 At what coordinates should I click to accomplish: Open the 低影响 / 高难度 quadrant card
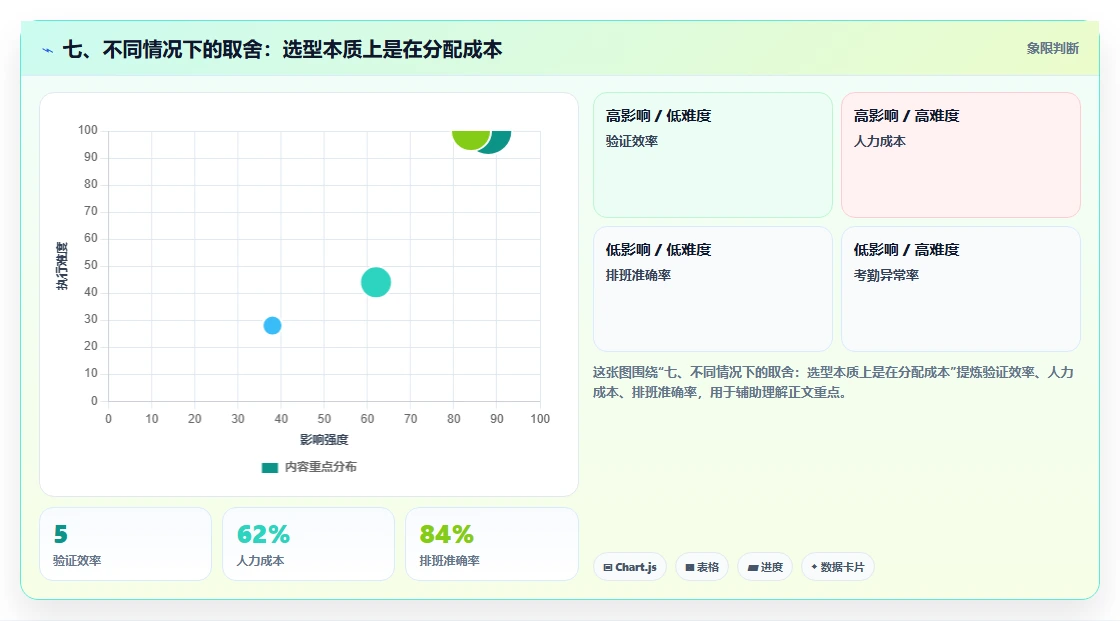click(x=961, y=289)
